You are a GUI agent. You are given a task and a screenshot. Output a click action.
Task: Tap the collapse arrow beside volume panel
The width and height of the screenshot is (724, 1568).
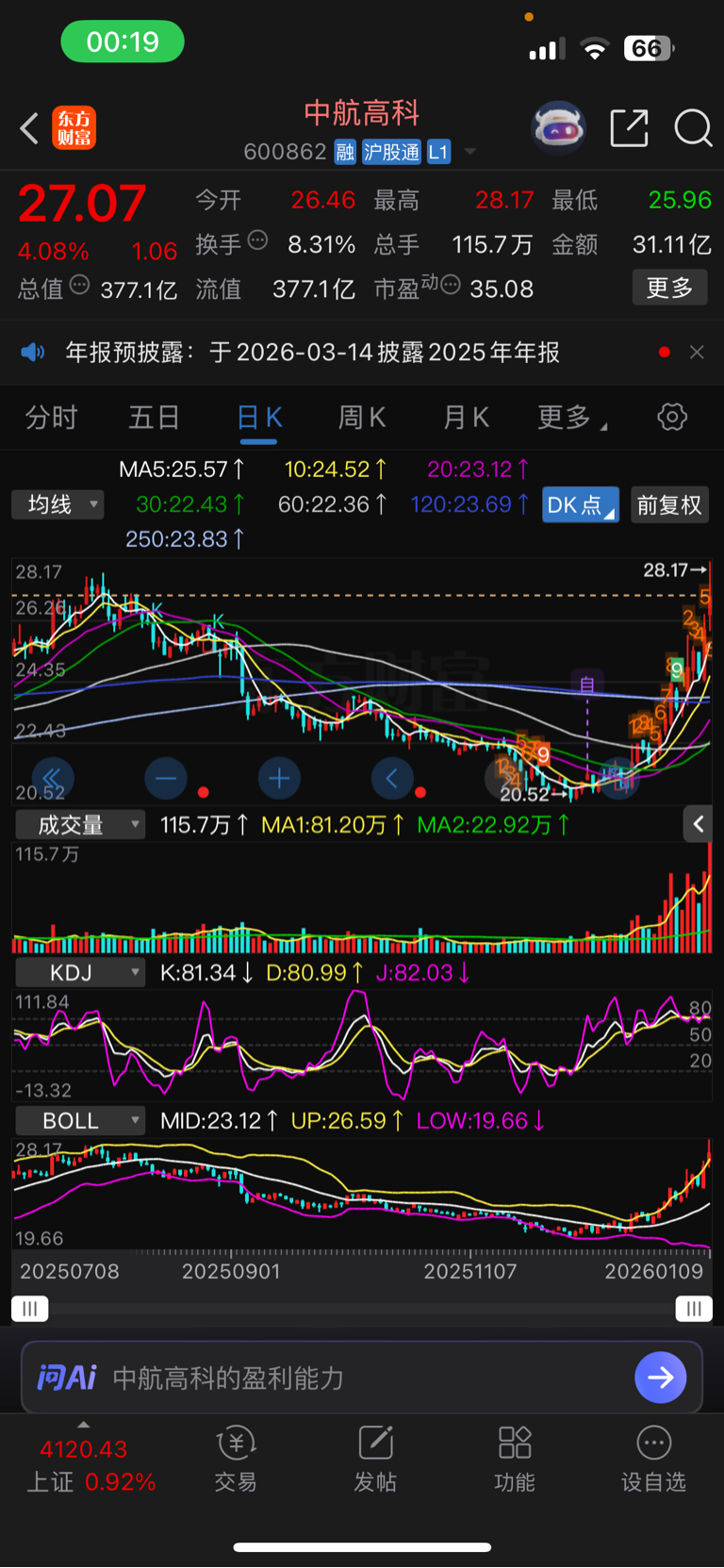(x=698, y=824)
